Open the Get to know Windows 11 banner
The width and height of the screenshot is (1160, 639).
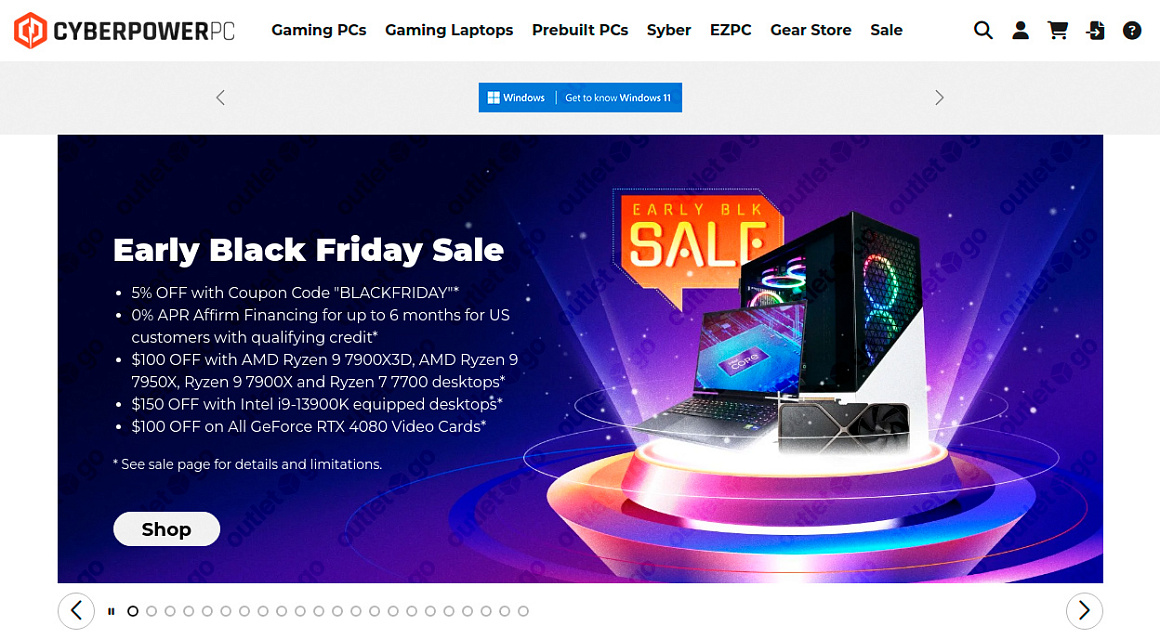point(580,98)
